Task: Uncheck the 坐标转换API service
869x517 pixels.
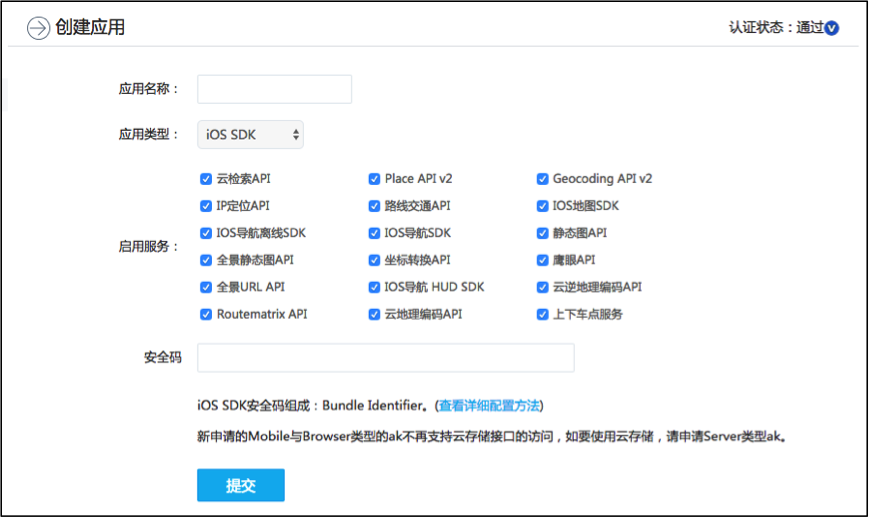Action: point(375,260)
